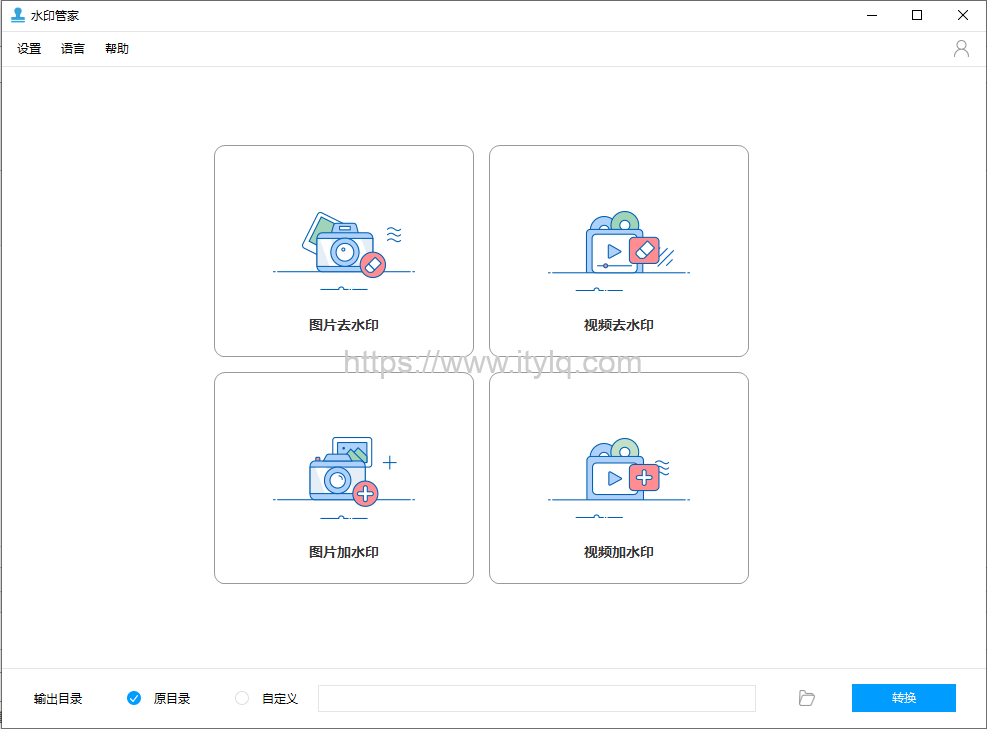Click the folder browse icon near 转换
The height and width of the screenshot is (729, 987).
tap(806, 698)
